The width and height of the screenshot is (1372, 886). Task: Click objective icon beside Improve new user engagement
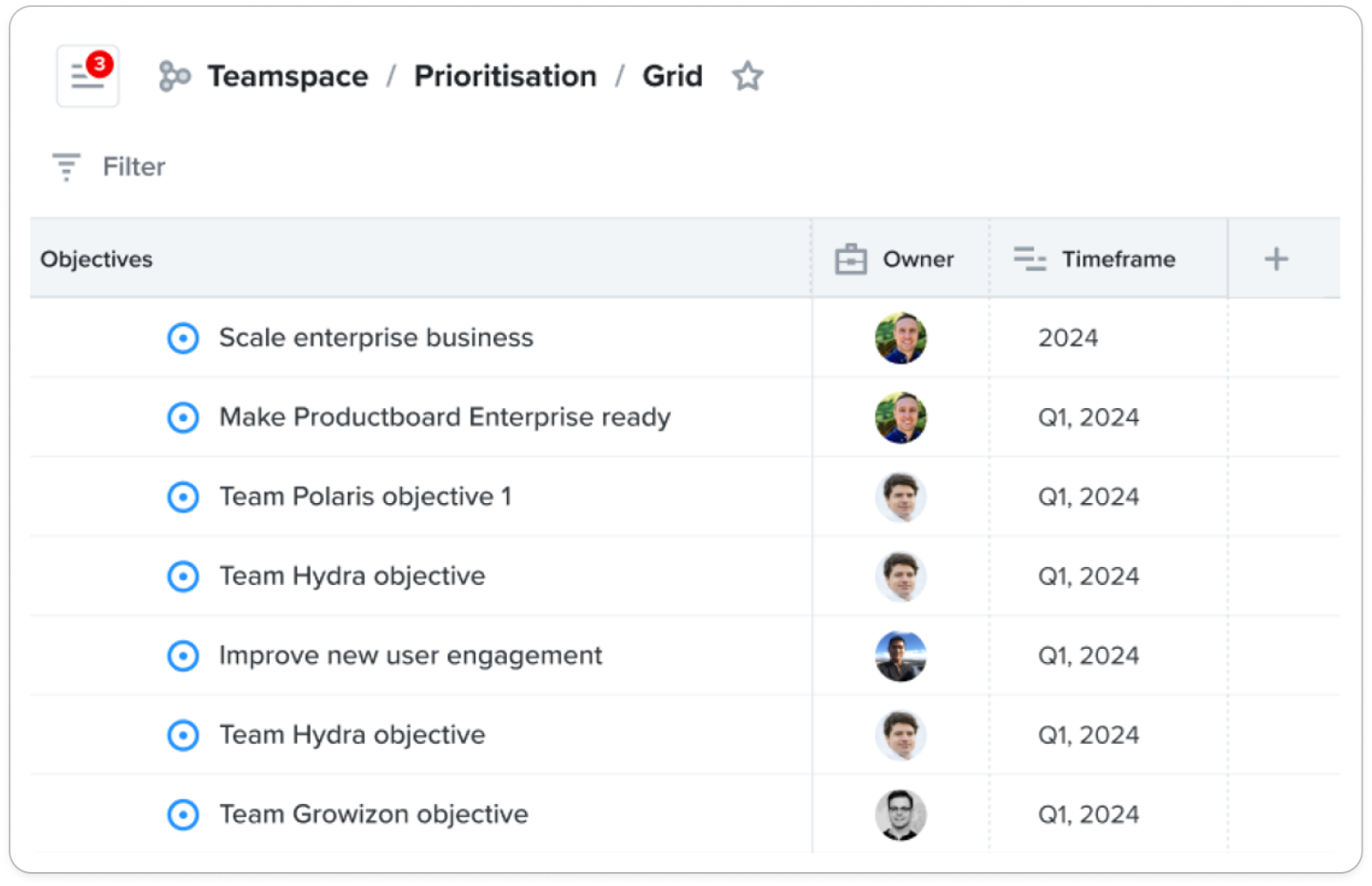pos(183,656)
